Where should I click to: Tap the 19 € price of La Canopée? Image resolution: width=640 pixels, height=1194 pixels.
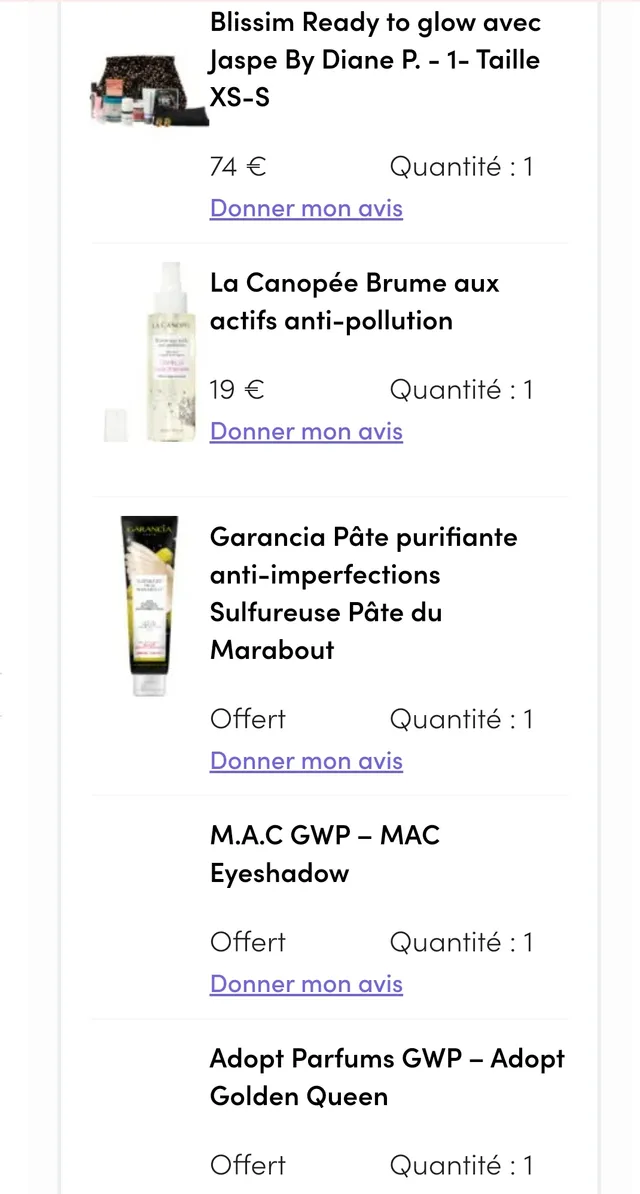[x=237, y=390]
